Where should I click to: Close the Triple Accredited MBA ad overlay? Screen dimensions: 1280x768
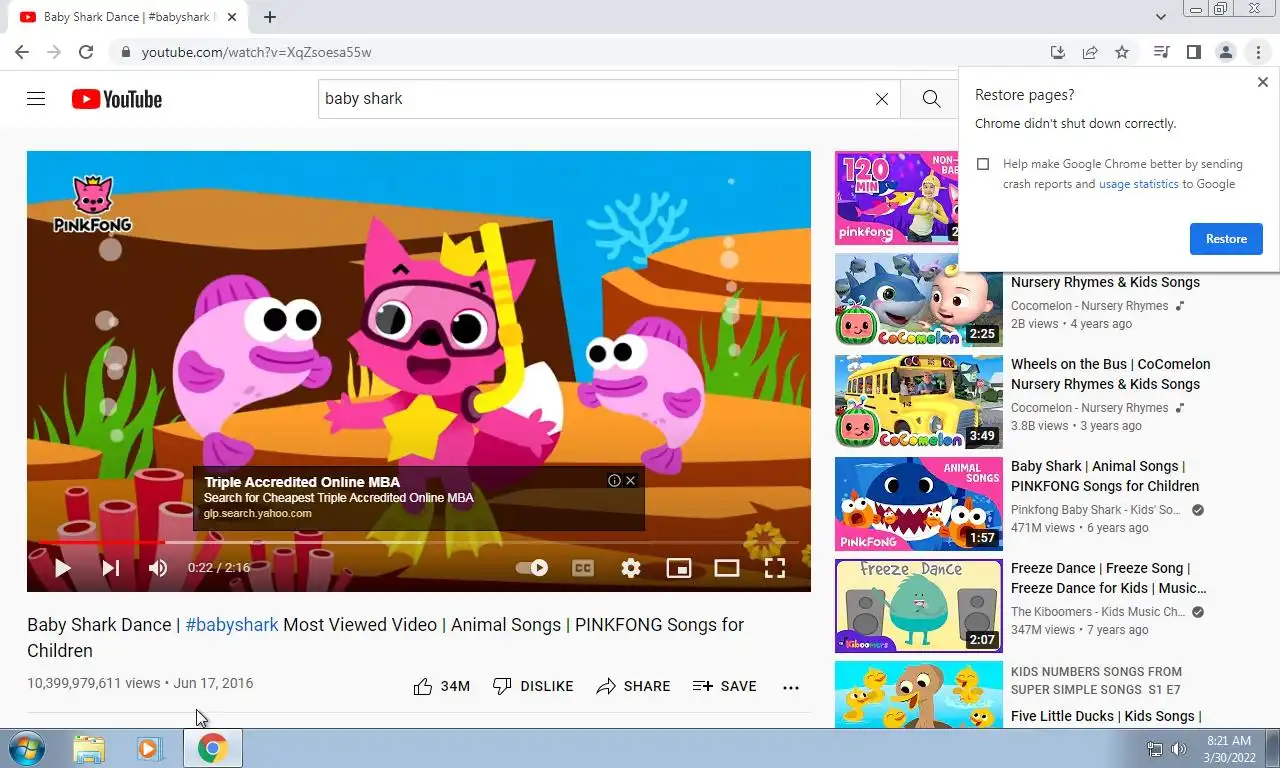630,480
